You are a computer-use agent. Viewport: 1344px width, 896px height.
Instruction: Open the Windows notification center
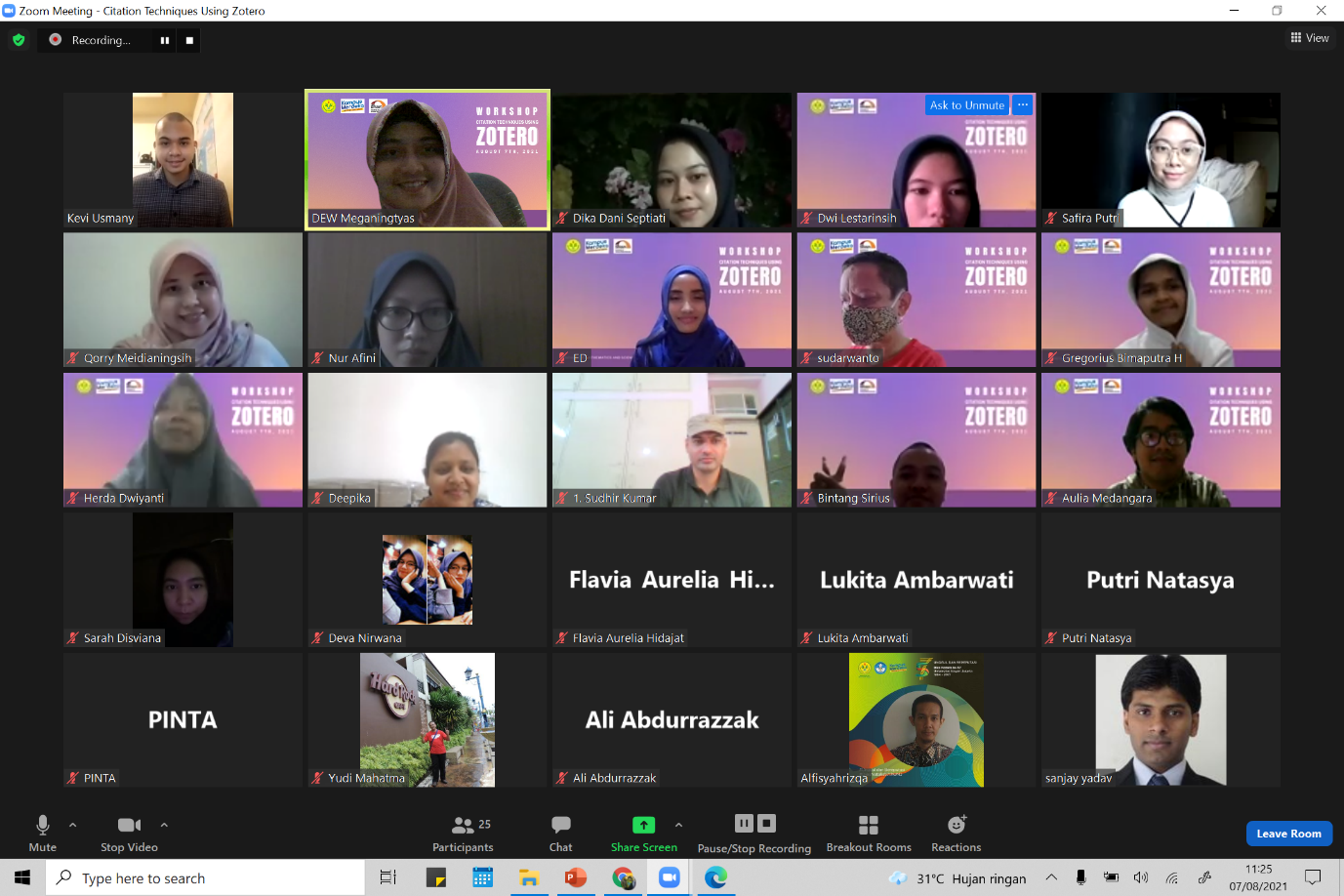coord(1313,877)
